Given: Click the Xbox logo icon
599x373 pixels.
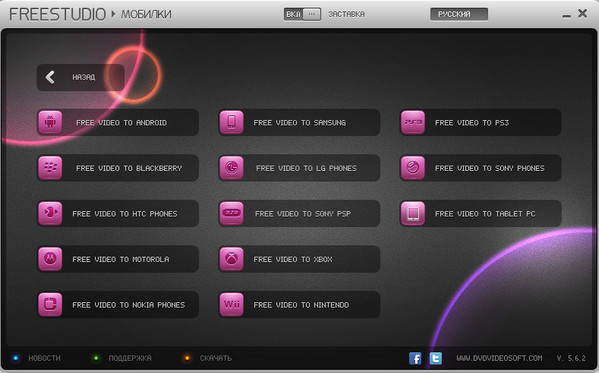Looking at the screenshot, I should (x=232, y=259).
